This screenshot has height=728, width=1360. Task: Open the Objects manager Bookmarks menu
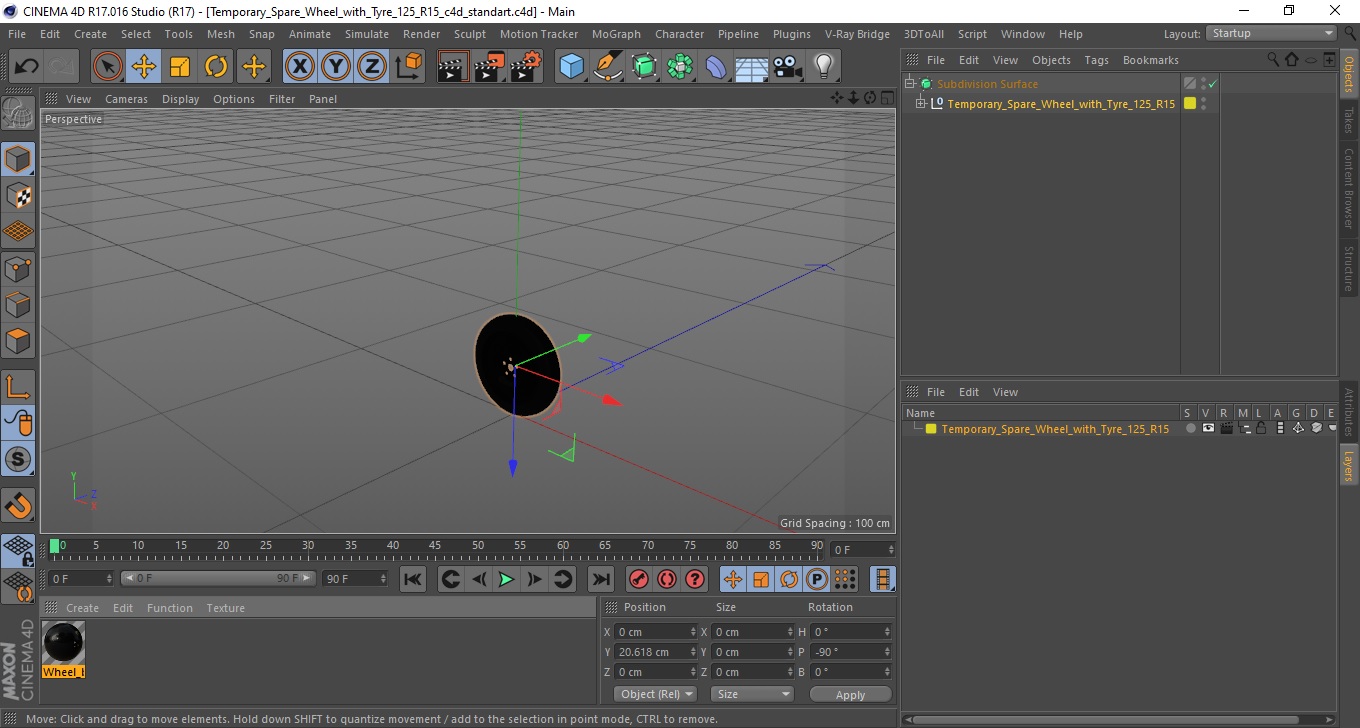click(1150, 60)
